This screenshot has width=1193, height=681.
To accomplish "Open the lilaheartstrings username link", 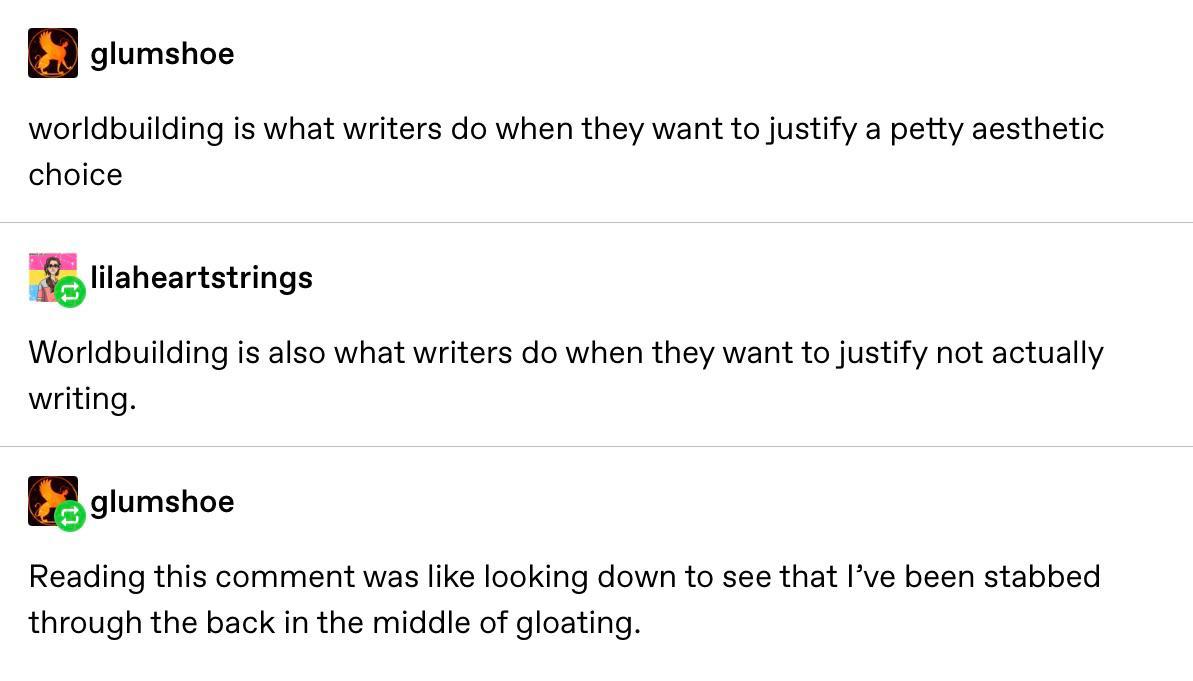I will coord(201,277).
